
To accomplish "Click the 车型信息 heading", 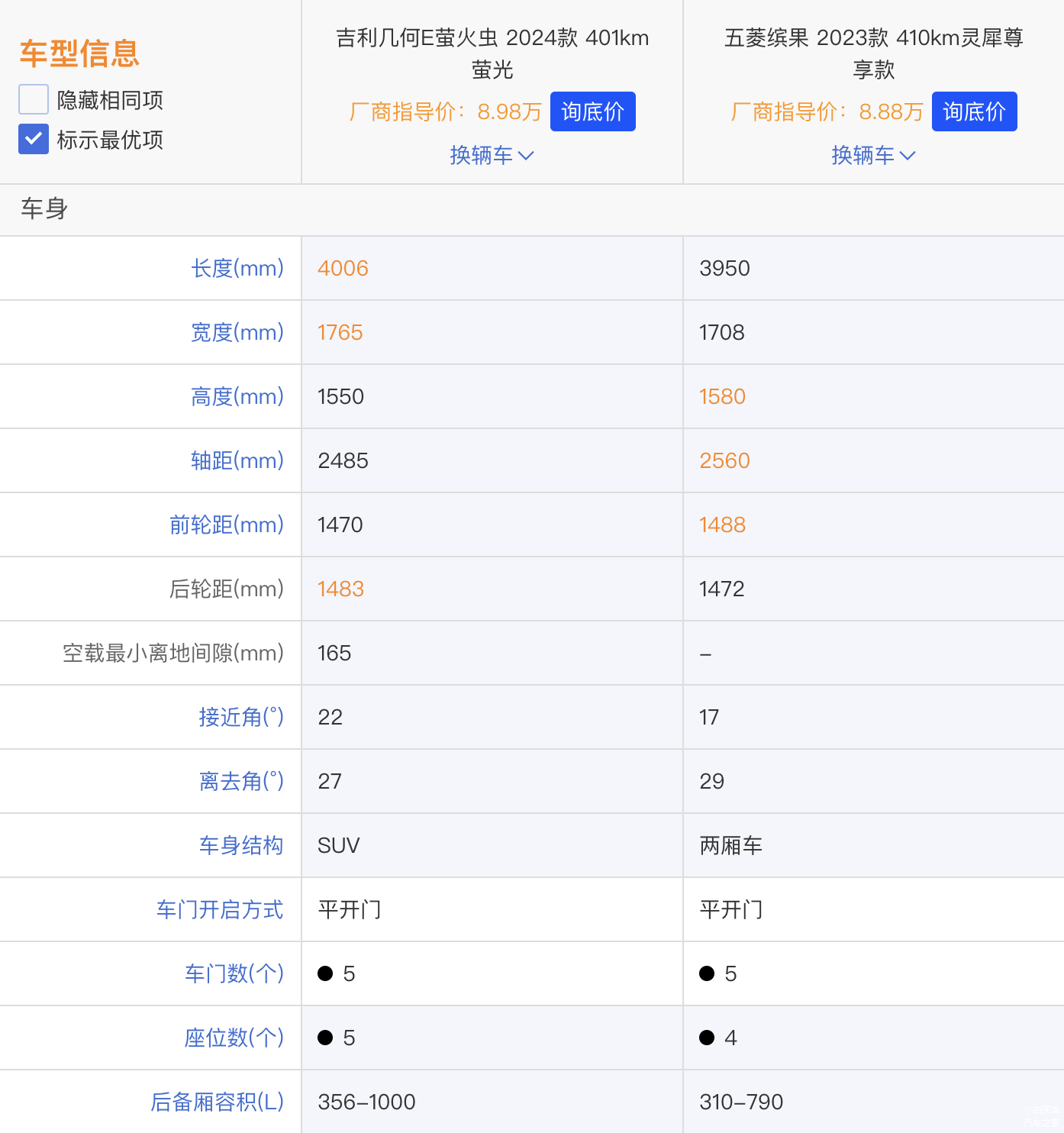I will 79,53.
